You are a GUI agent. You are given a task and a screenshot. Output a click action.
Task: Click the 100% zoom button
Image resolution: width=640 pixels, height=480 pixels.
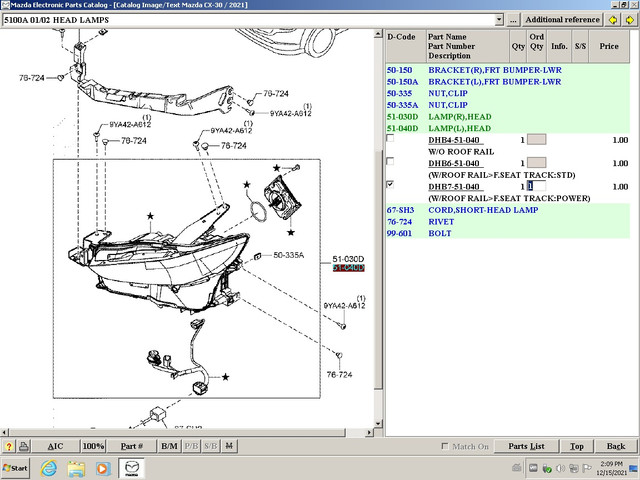point(93,446)
